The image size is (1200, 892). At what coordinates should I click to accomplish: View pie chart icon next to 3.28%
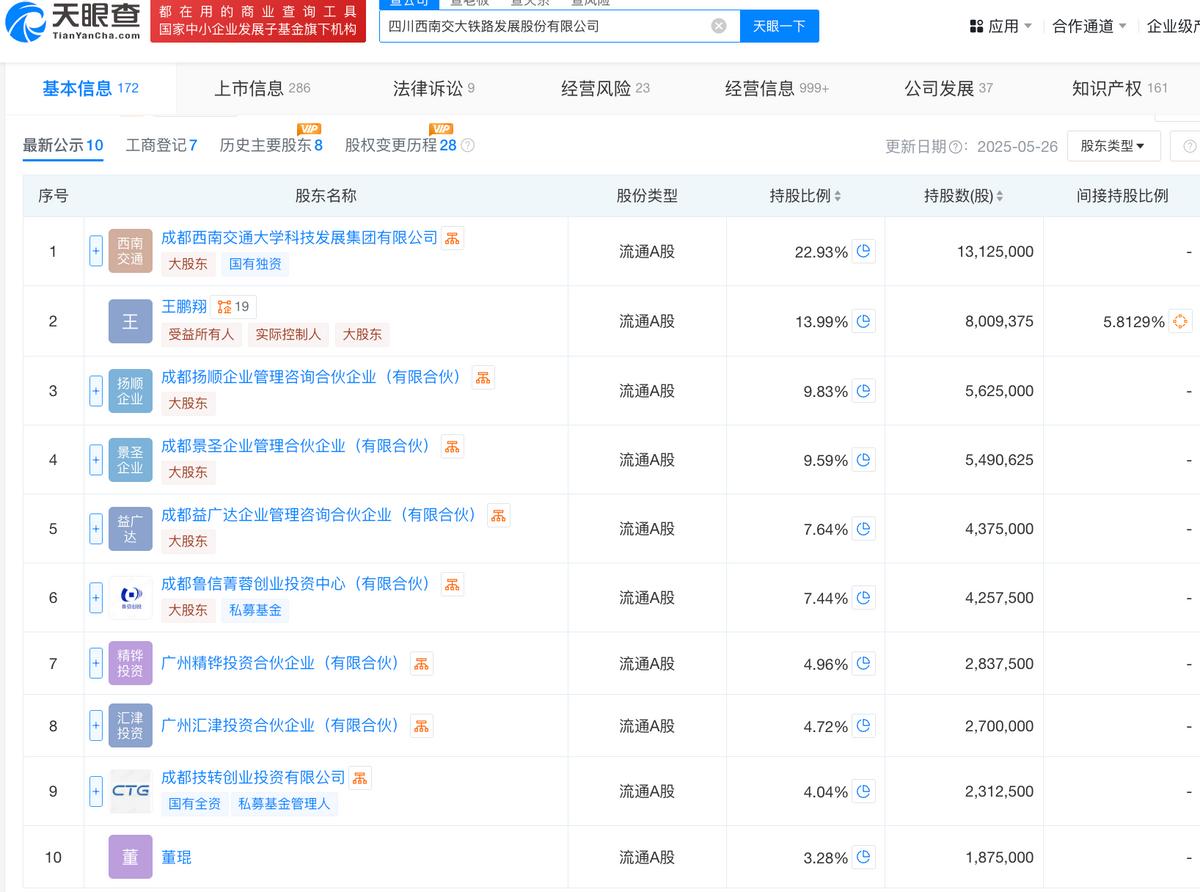click(864, 857)
